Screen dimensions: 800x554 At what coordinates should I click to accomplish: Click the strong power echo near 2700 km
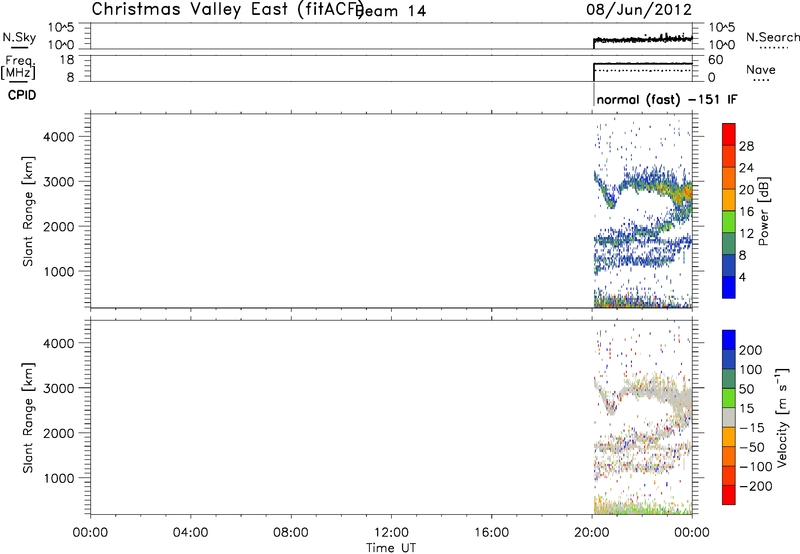(685, 194)
